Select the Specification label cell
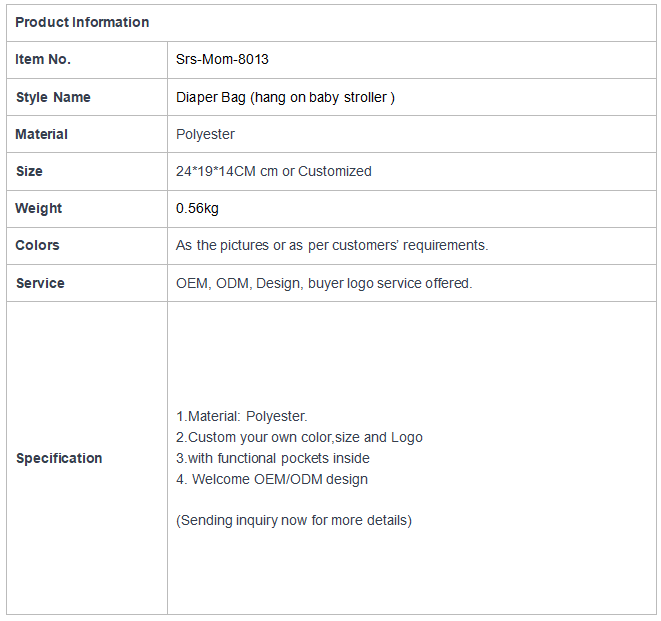Screen dimensions: 661x621 coord(87,458)
